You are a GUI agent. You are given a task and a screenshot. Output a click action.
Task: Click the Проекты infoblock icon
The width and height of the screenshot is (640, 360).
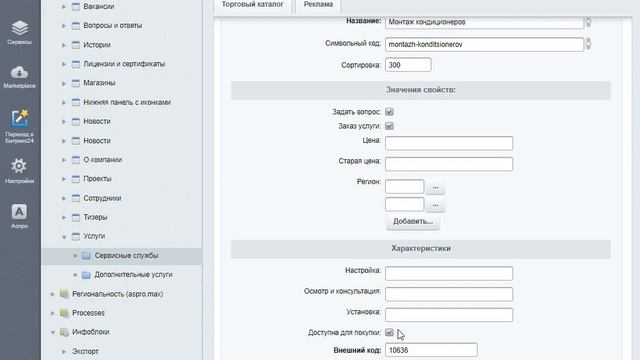pyautogui.click(x=76, y=179)
